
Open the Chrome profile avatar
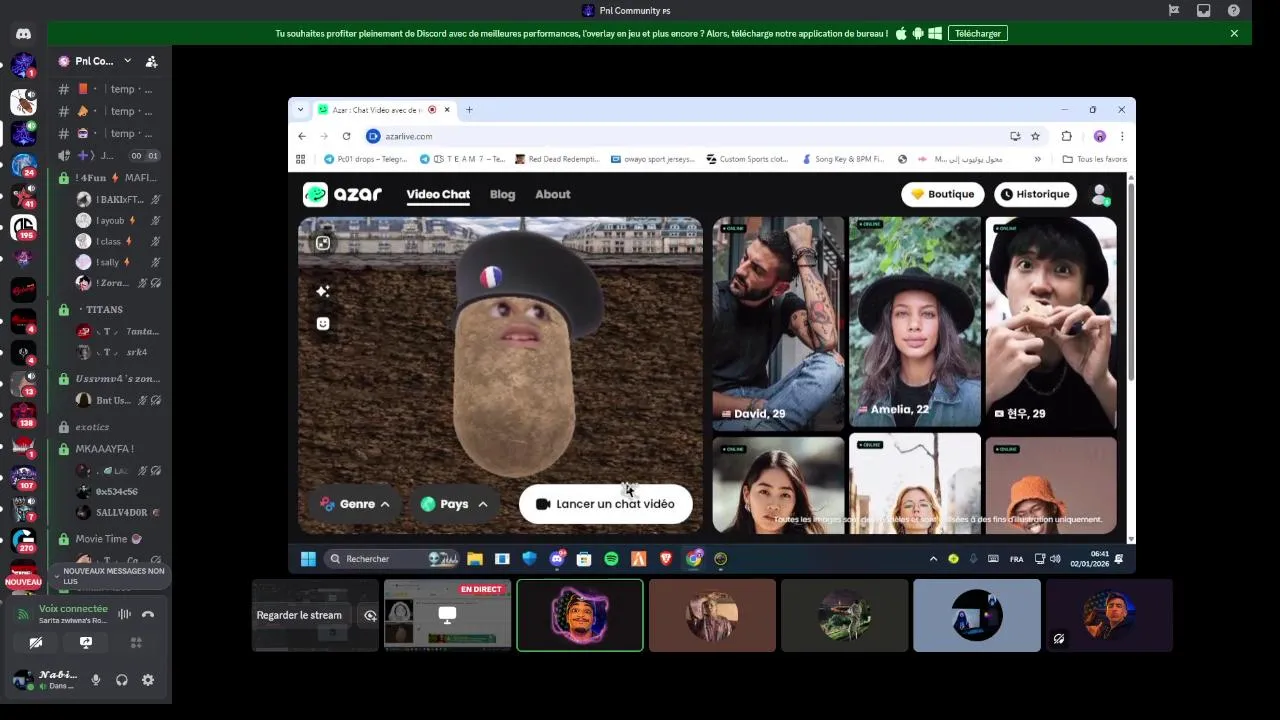[1099, 136]
